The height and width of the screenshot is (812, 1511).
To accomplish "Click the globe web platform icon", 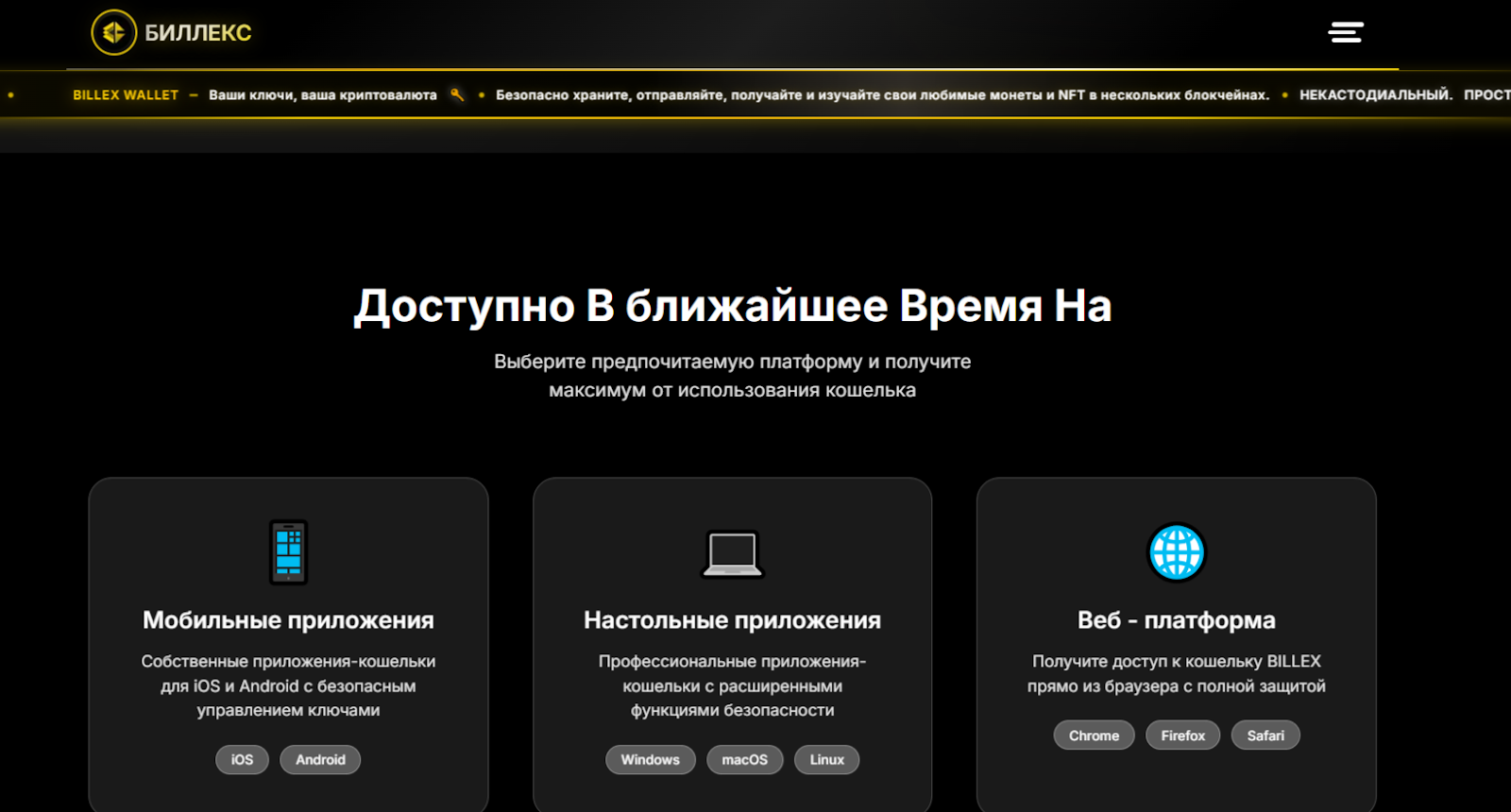I will (1177, 552).
